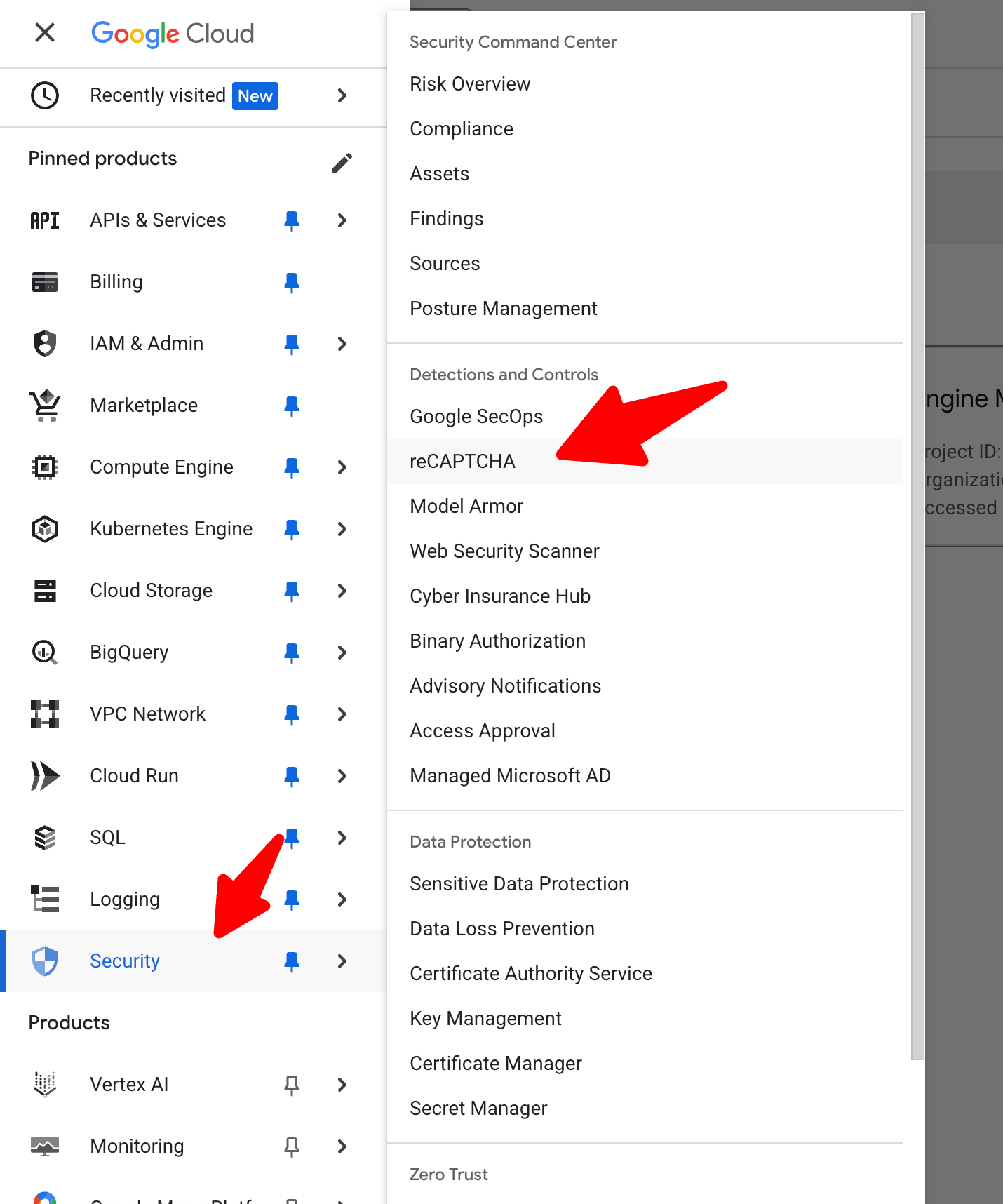Click the Recently visited clock icon
The height and width of the screenshot is (1204, 1003).
pyautogui.click(x=45, y=95)
